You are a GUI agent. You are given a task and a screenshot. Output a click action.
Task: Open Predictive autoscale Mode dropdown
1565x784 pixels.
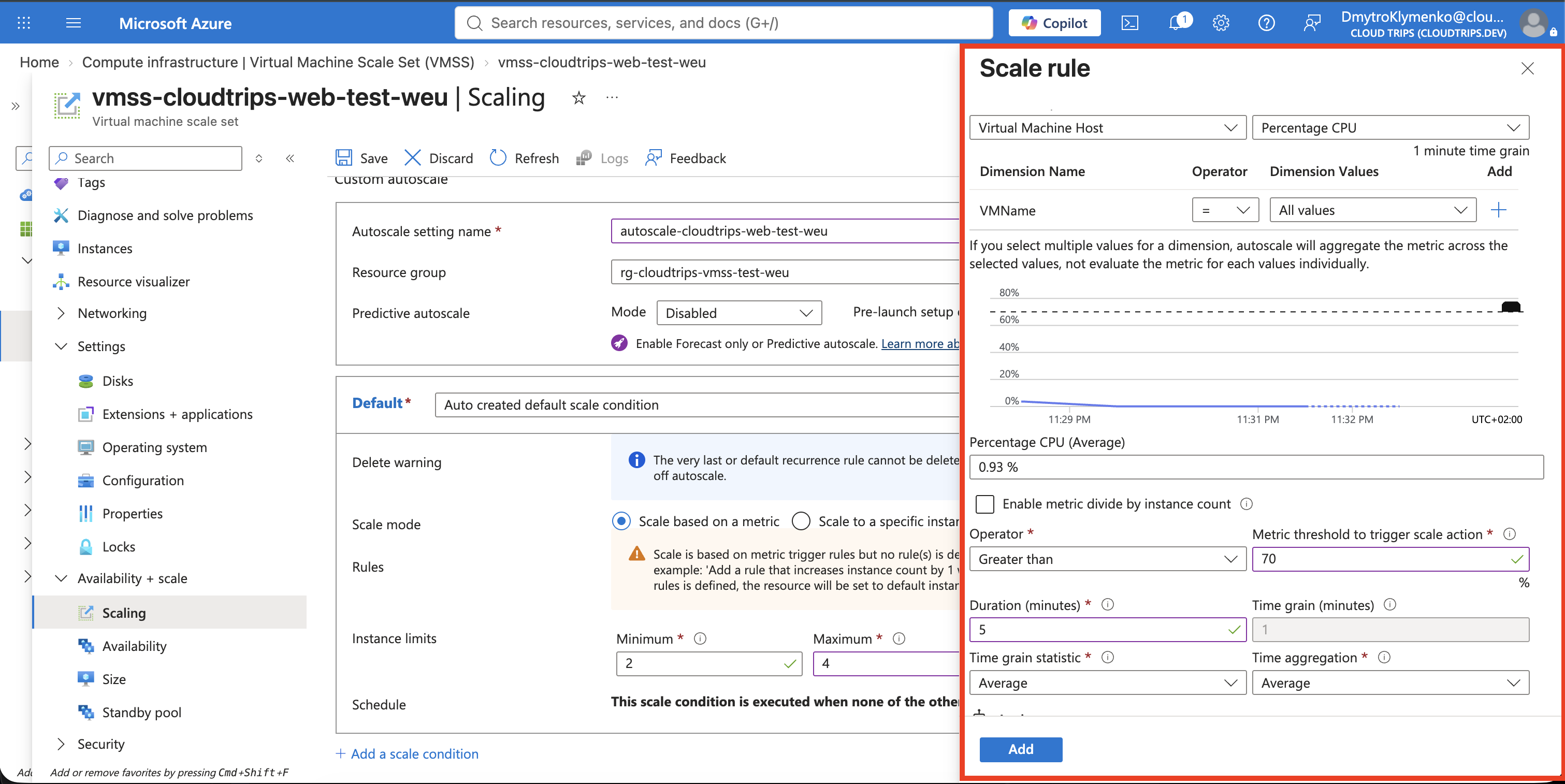pos(739,313)
